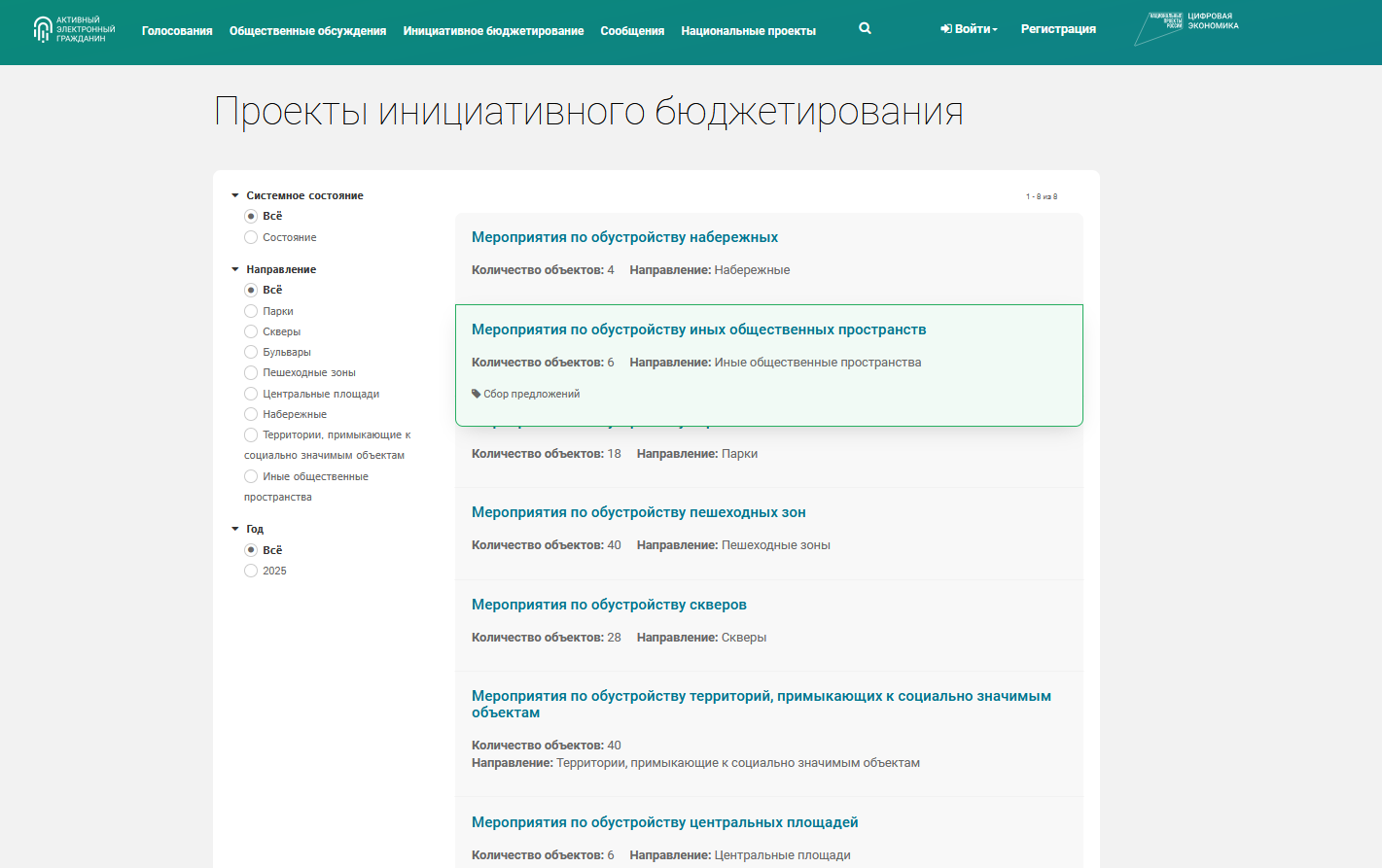Expand the Войти login dropdown
This screenshot has height=868, width=1382.
969,29
